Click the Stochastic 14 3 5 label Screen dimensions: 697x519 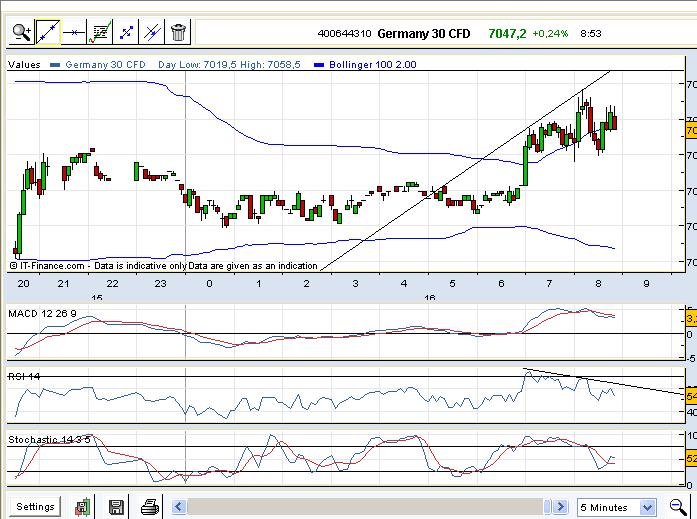(49, 439)
